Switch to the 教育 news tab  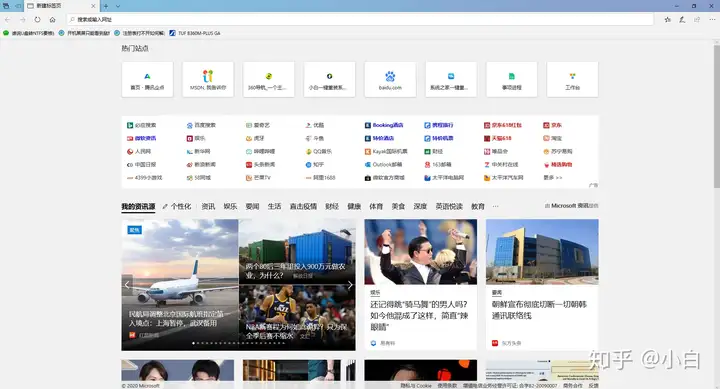tap(478, 206)
